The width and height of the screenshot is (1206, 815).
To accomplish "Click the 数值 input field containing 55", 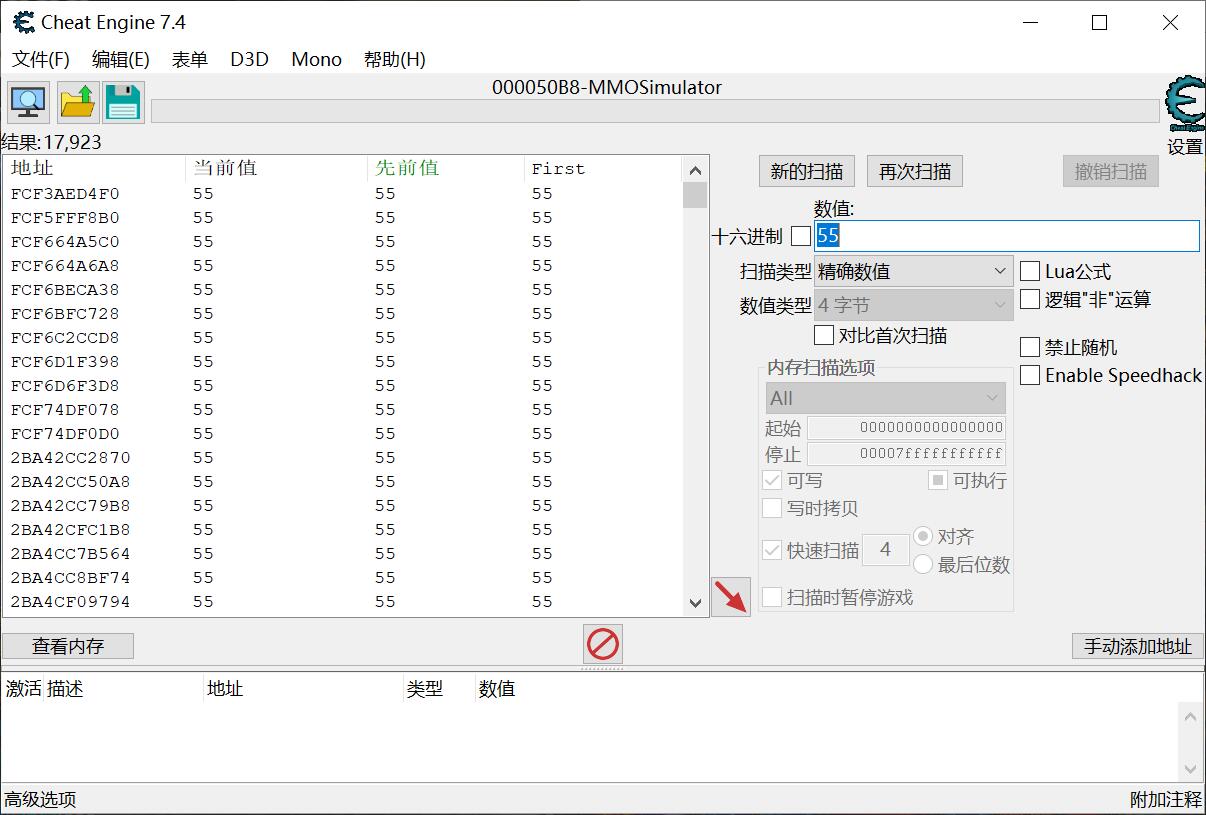I will tap(1006, 236).
